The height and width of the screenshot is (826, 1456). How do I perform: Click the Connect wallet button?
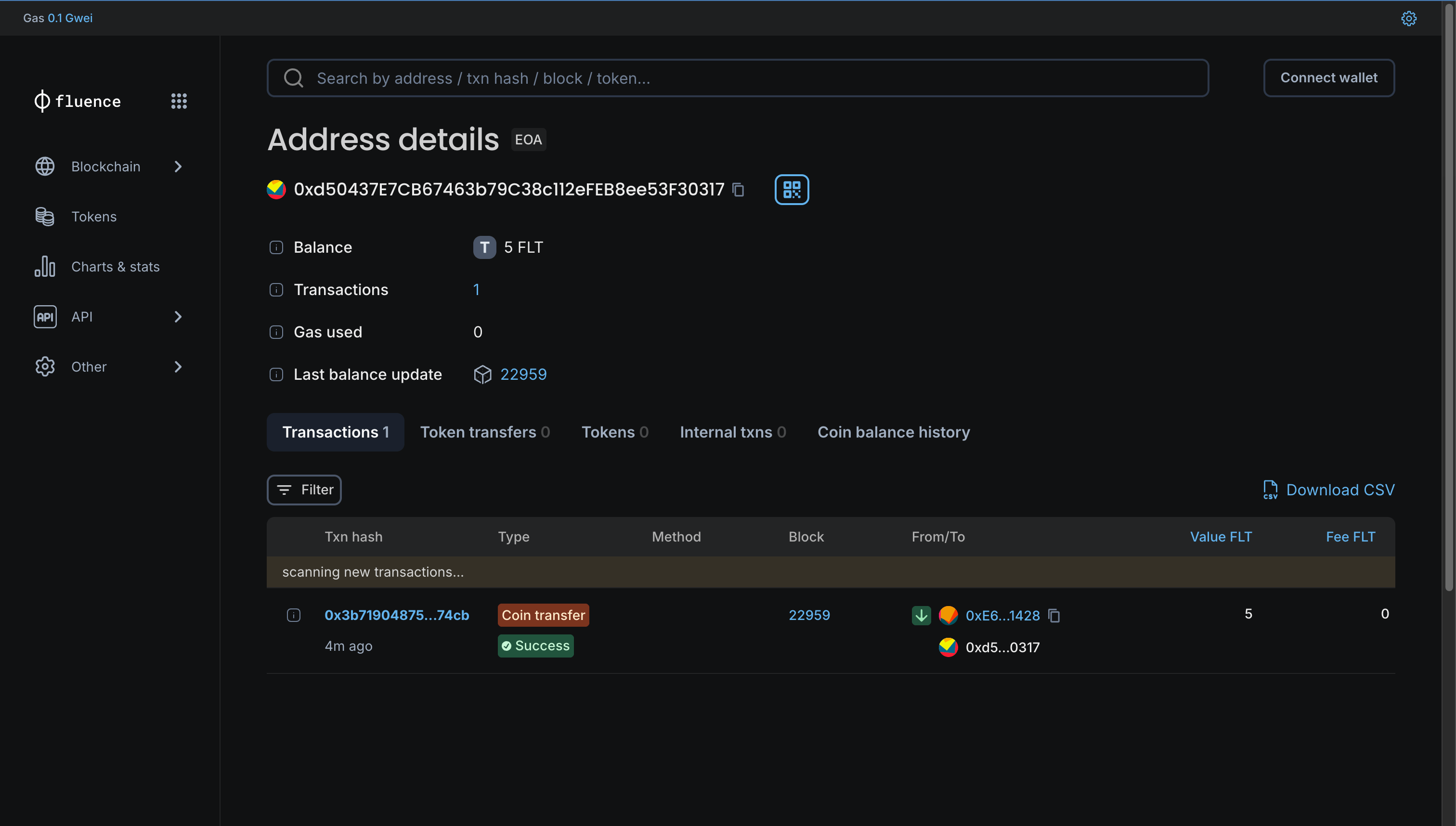[1329, 77]
